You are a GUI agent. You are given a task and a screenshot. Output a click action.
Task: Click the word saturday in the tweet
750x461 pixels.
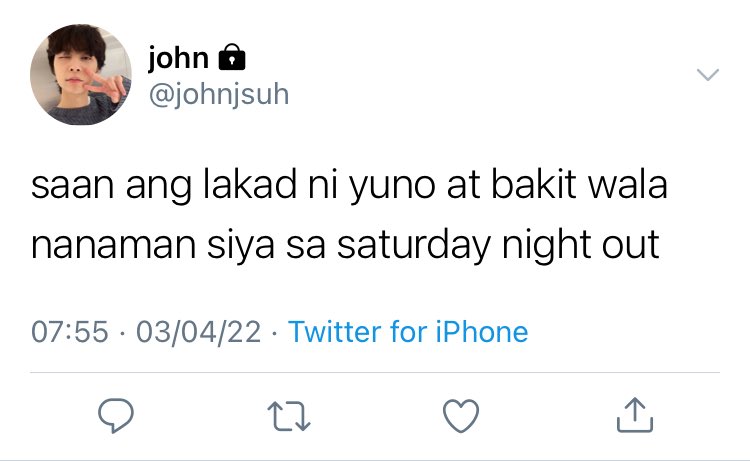(x=414, y=245)
